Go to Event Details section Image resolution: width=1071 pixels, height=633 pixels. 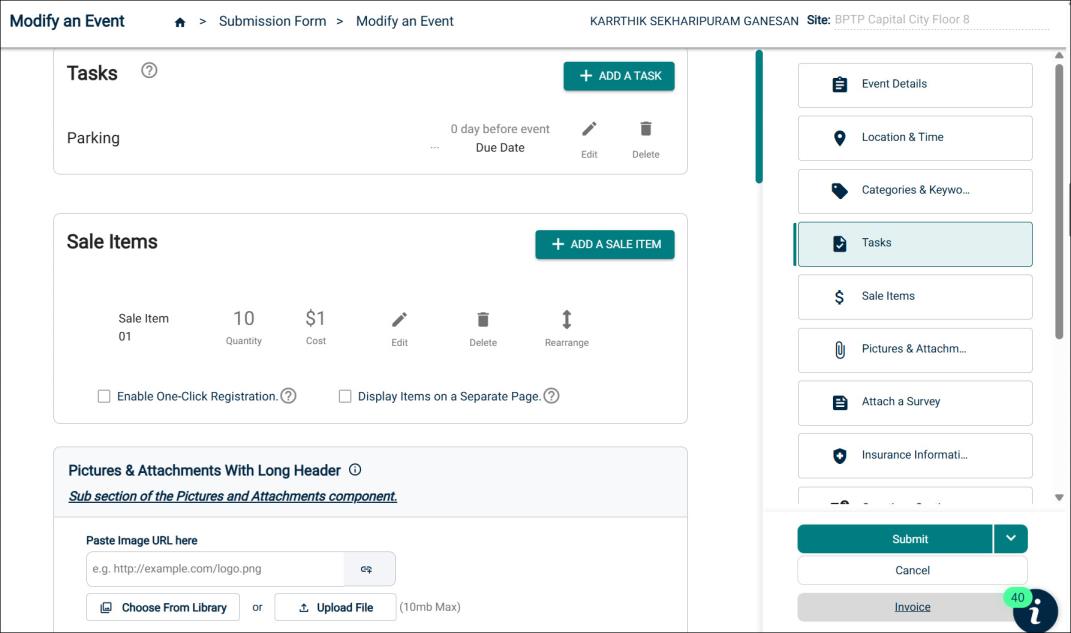tap(914, 85)
